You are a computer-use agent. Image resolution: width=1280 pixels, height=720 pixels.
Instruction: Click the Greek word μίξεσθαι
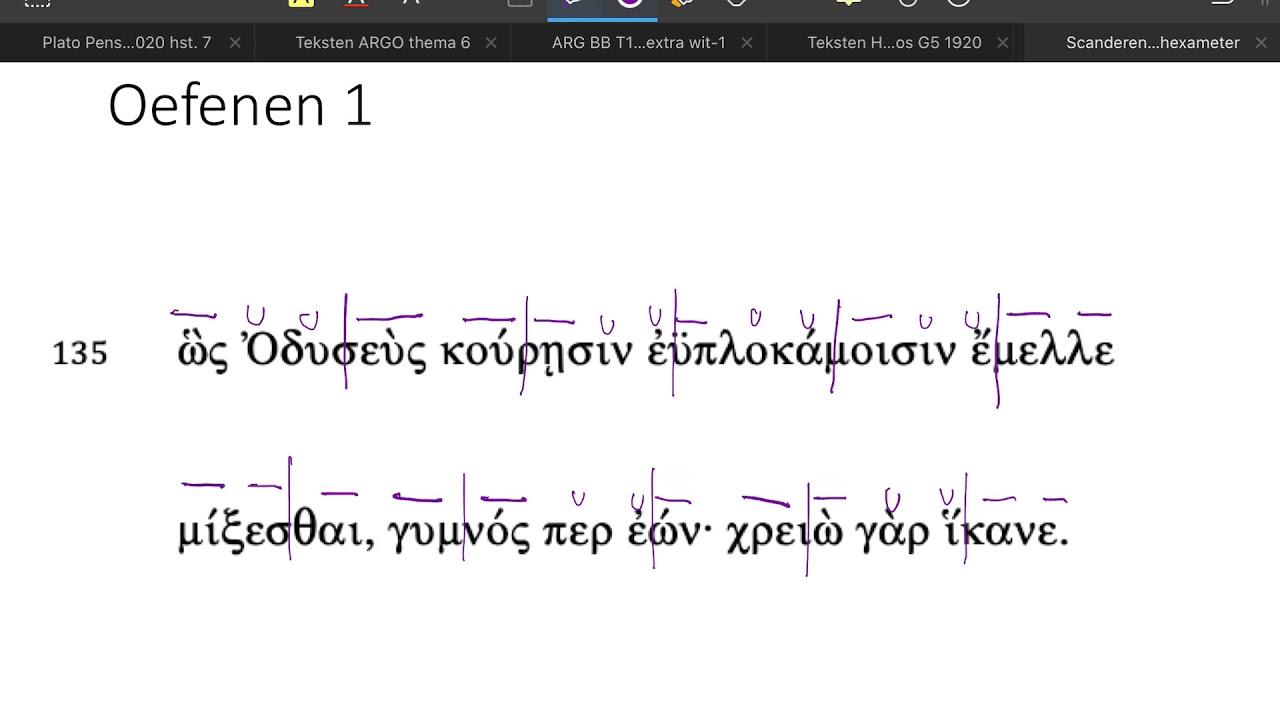click(276, 531)
